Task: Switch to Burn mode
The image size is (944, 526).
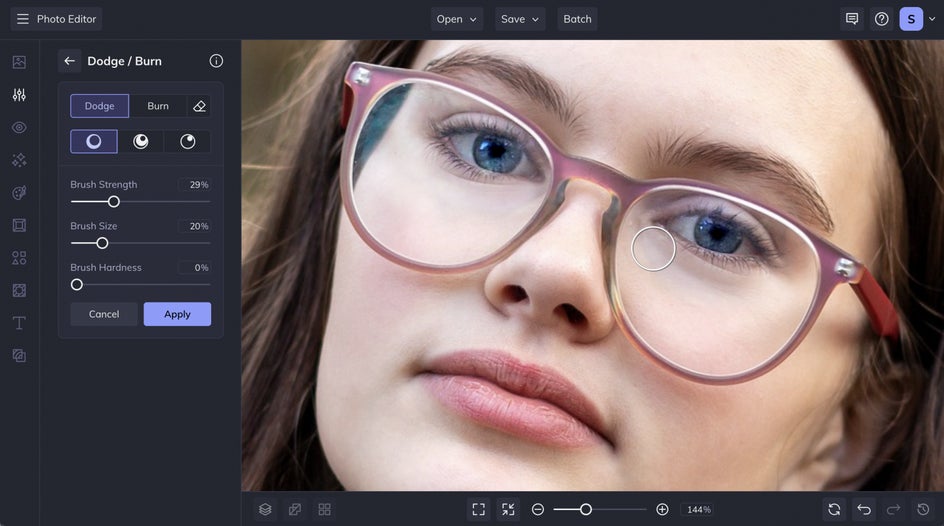Action: (x=158, y=106)
